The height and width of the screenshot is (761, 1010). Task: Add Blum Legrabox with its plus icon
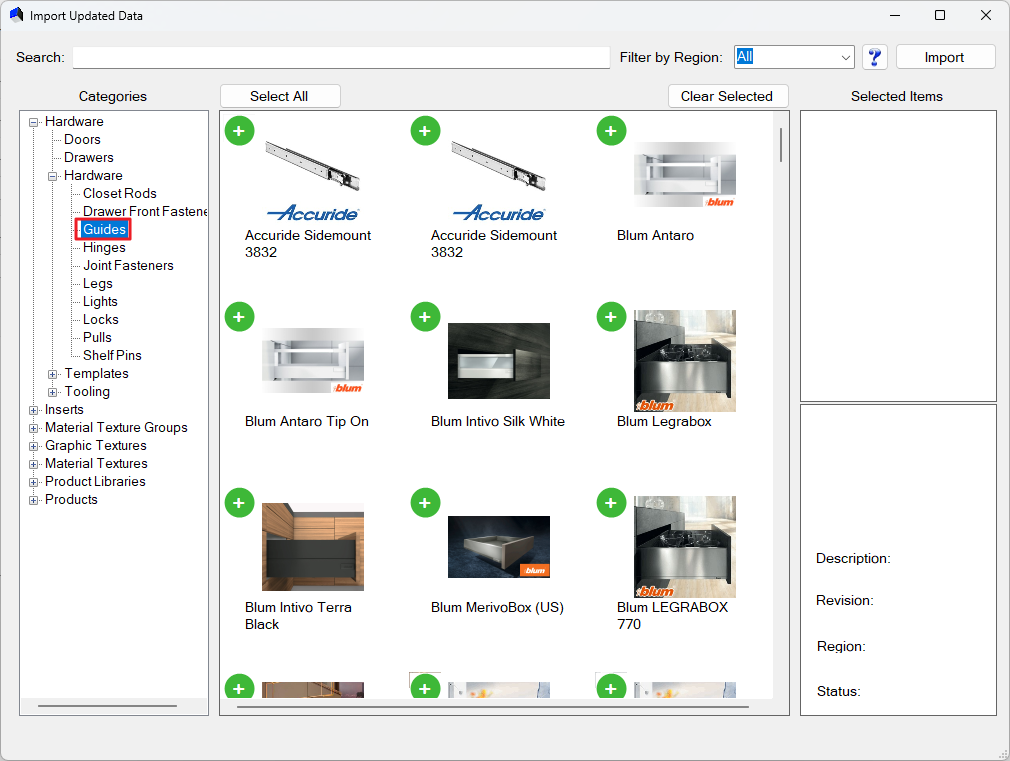click(611, 317)
